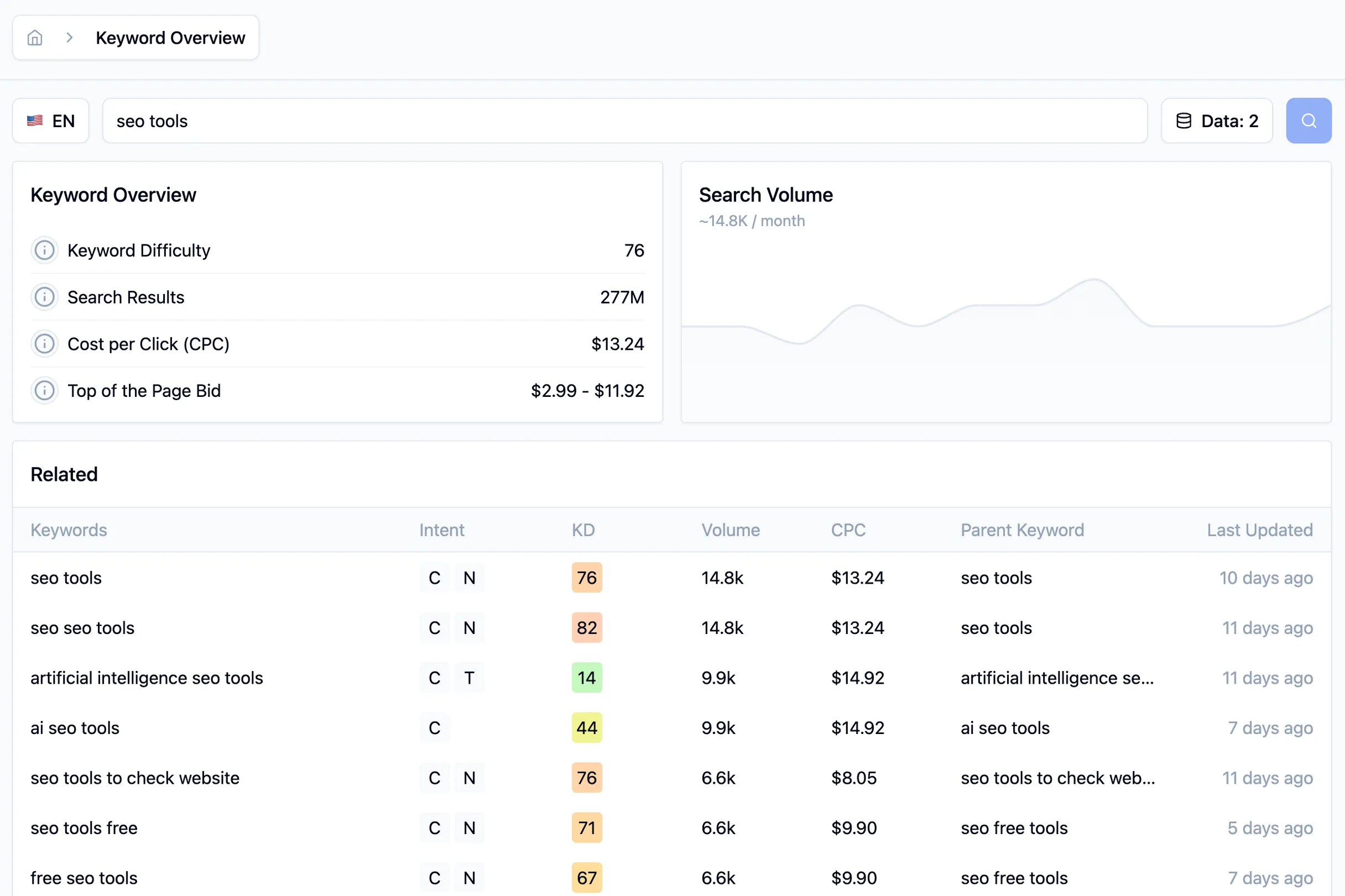1345x896 pixels.
Task: Click '~14.8K / month' volume label
Action: pyautogui.click(x=752, y=221)
